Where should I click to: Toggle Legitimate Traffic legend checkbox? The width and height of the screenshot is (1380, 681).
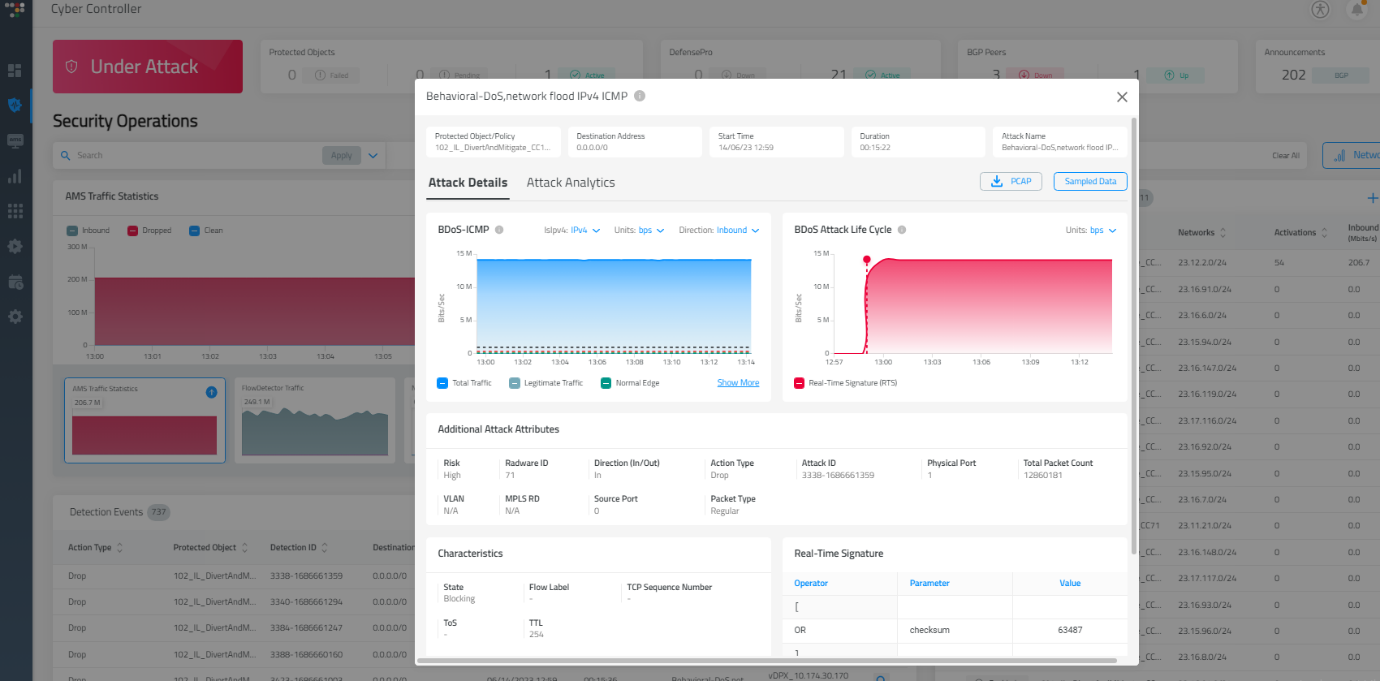[x=514, y=383]
